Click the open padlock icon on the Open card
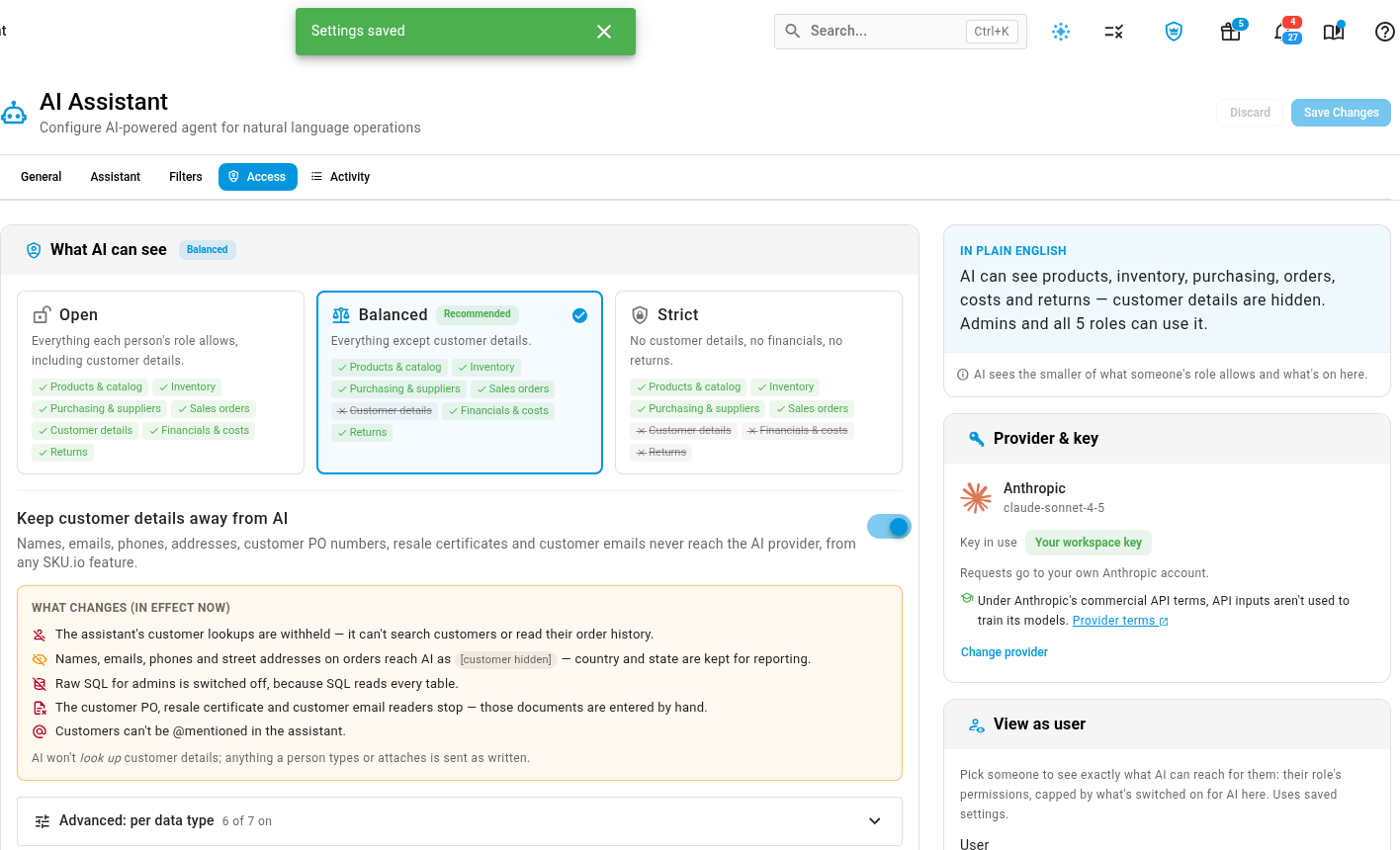 42,315
